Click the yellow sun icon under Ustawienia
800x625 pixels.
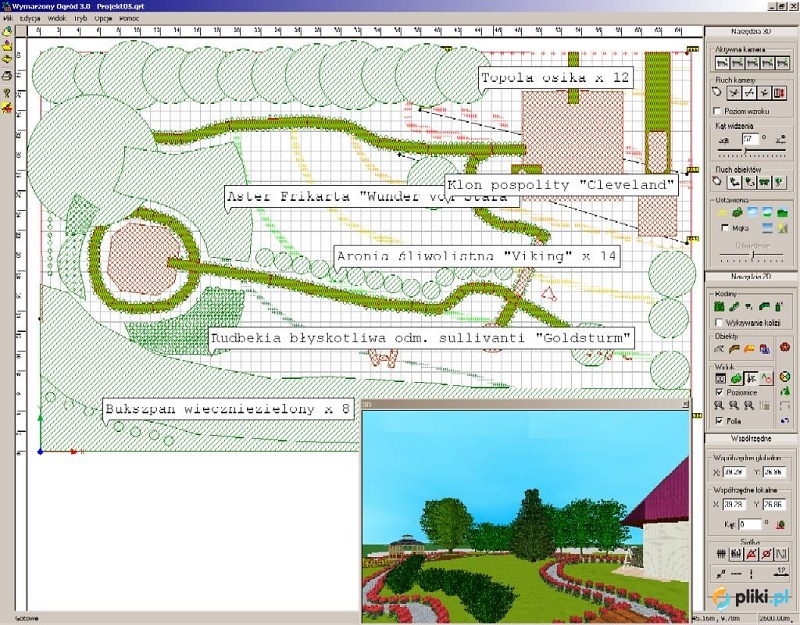(722, 213)
